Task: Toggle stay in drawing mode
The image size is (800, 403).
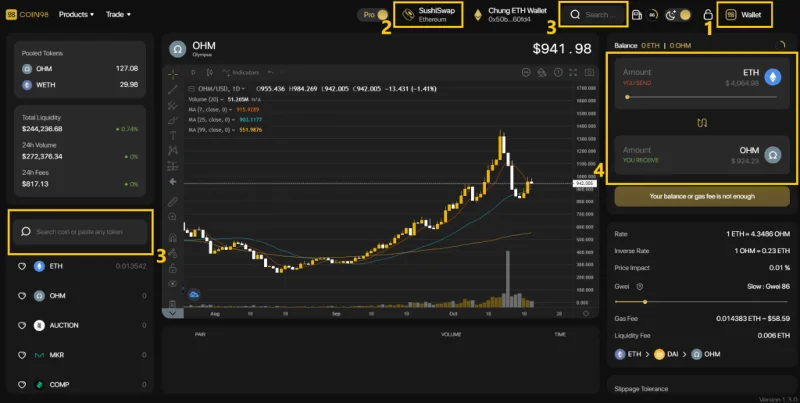Action: [x=173, y=253]
